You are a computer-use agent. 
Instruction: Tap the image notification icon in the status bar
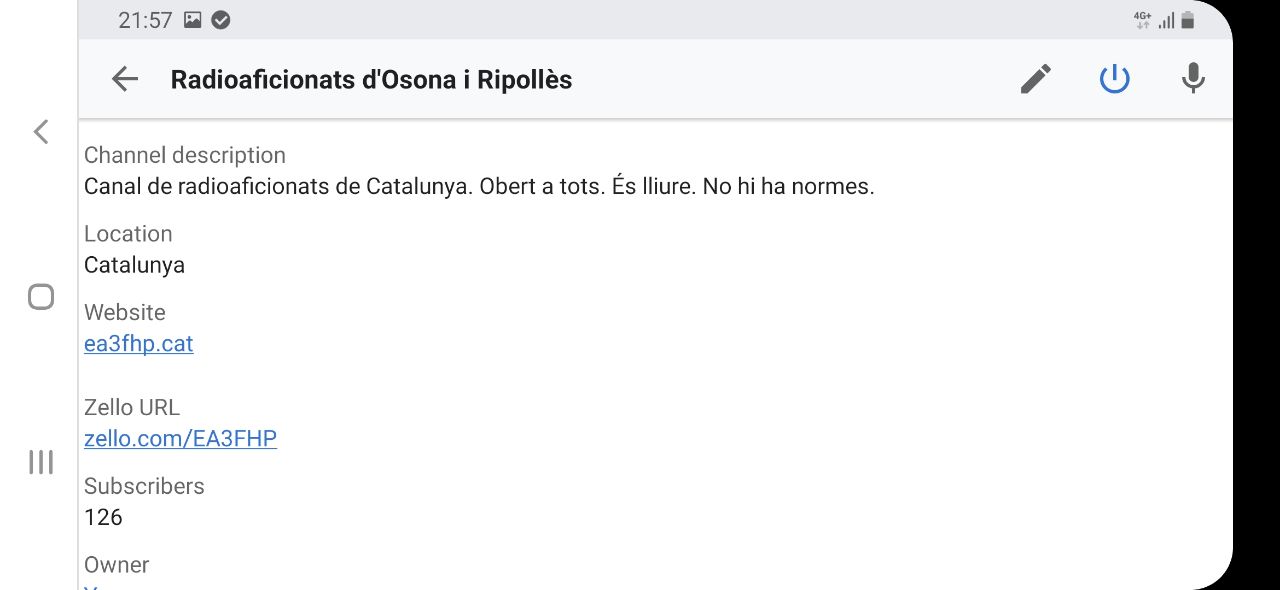(x=193, y=20)
